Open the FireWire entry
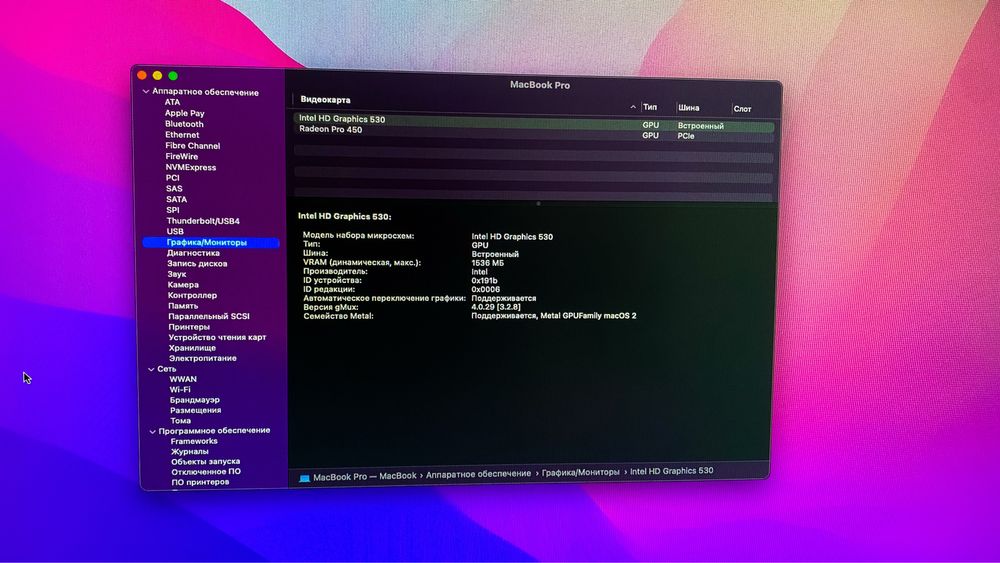Image resolution: width=1000 pixels, height=563 pixels. [x=182, y=156]
